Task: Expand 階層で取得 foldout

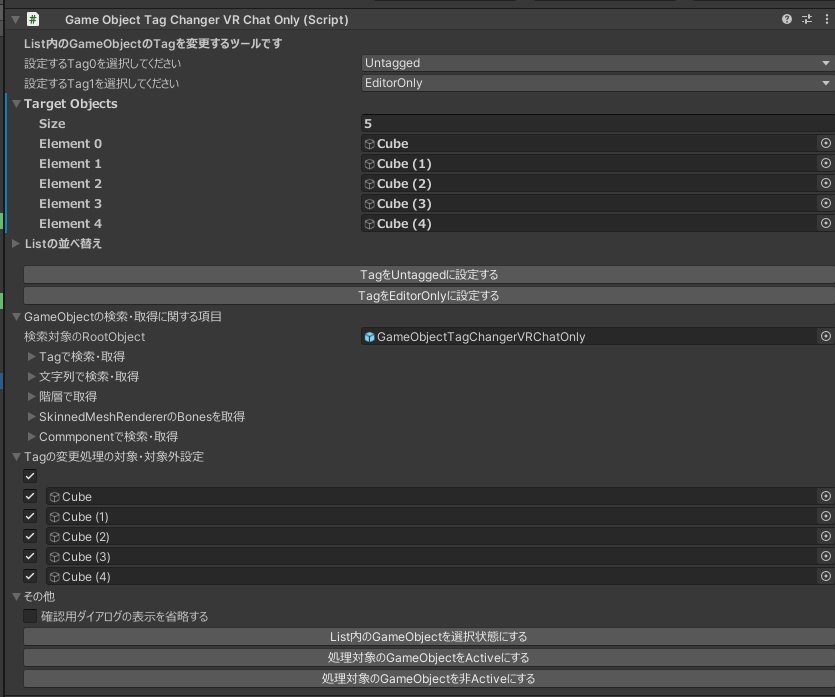Action: [31, 396]
